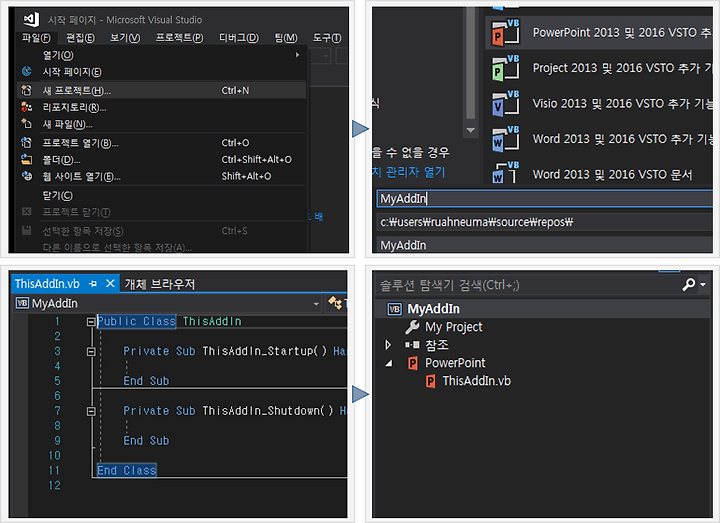Click the solution explorer search magnifier icon
Image resolution: width=720 pixels, height=523 pixels.
688,285
